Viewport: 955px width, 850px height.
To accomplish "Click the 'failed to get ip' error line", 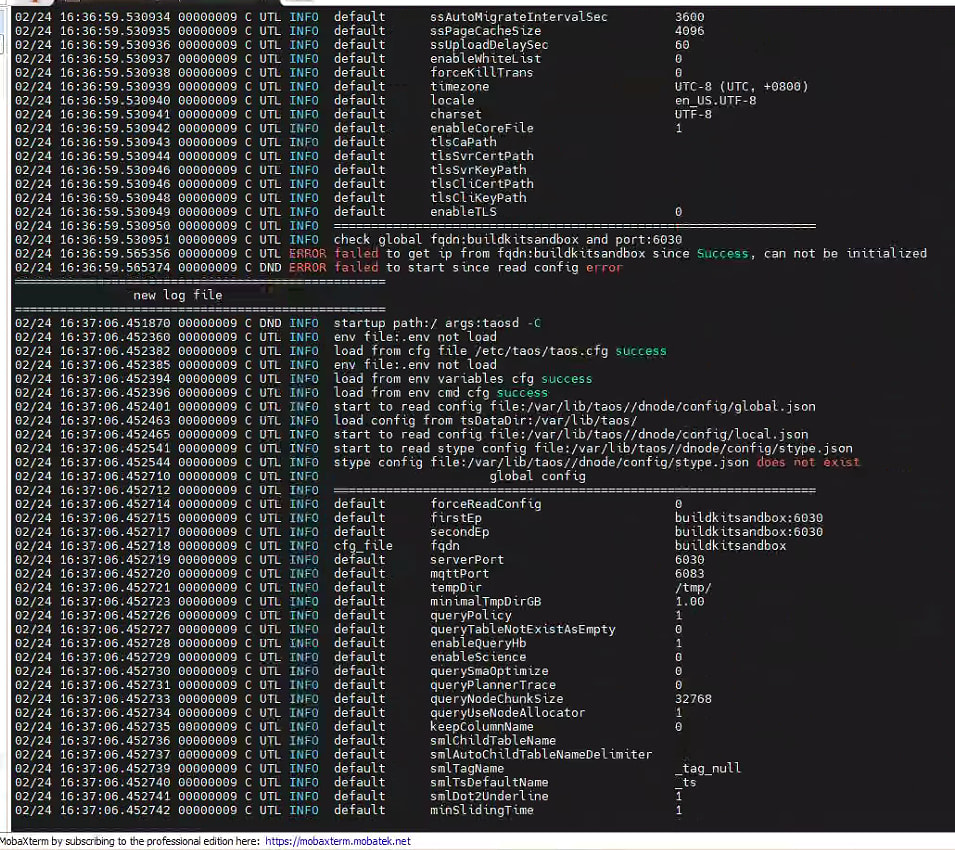I will tap(630, 253).
